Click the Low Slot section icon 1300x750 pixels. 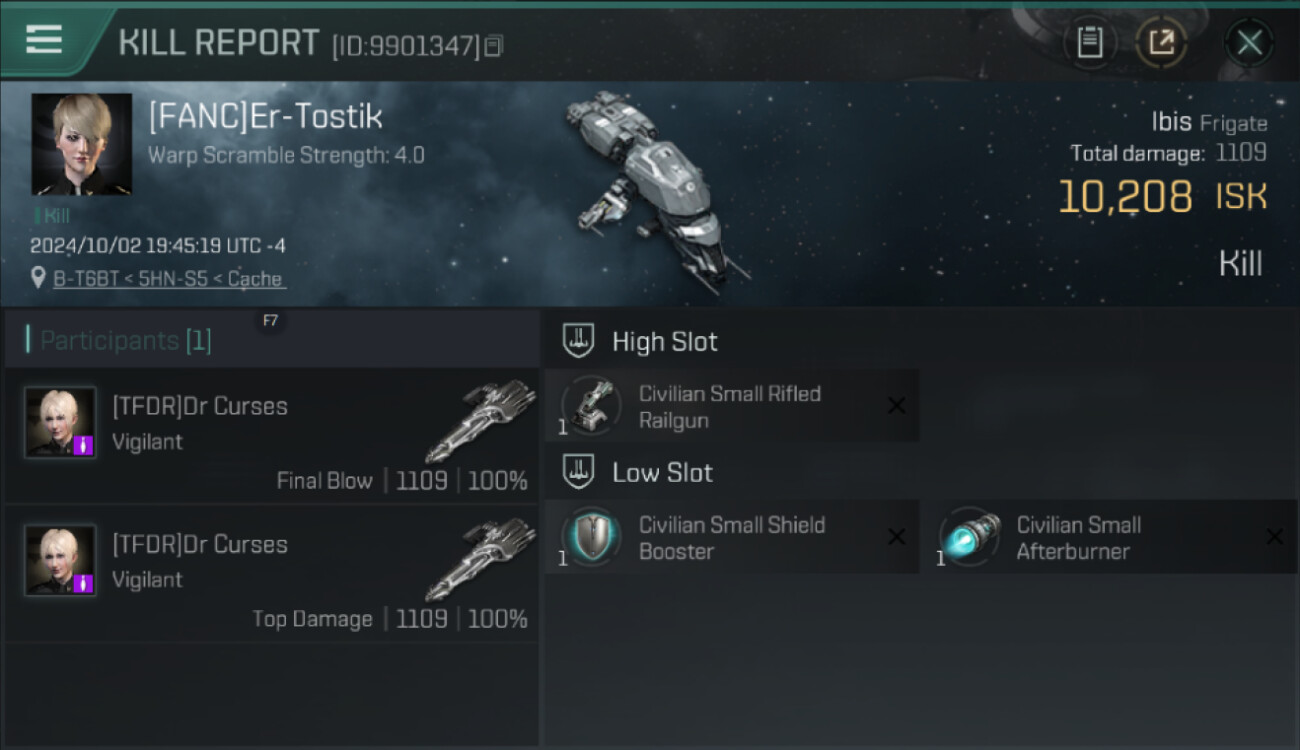click(578, 472)
